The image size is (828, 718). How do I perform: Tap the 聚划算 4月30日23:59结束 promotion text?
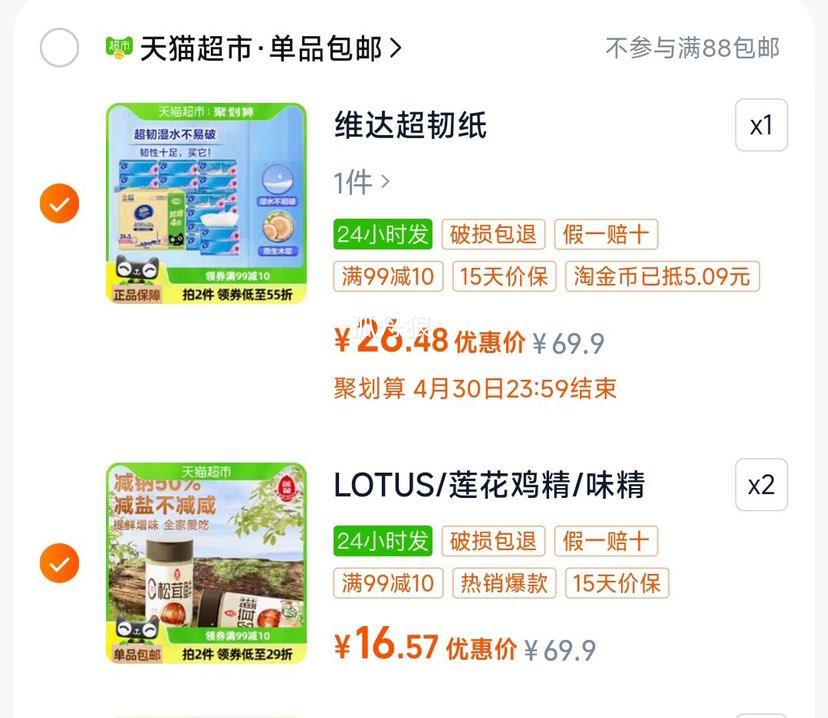point(475,389)
